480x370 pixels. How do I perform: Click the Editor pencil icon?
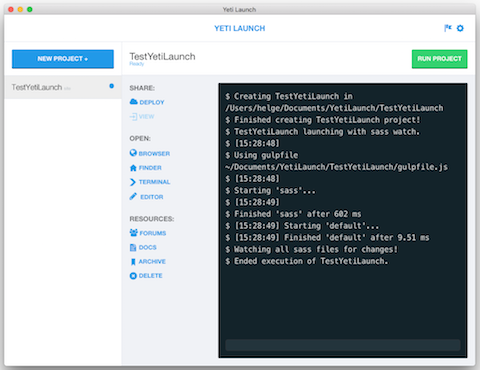(x=133, y=196)
